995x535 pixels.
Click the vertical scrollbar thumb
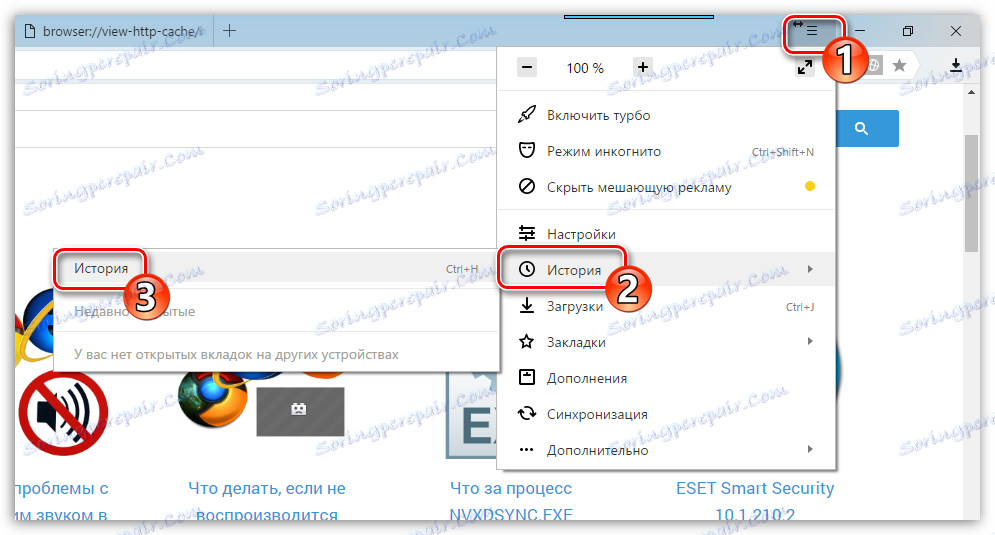pyautogui.click(x=972, y=193)
